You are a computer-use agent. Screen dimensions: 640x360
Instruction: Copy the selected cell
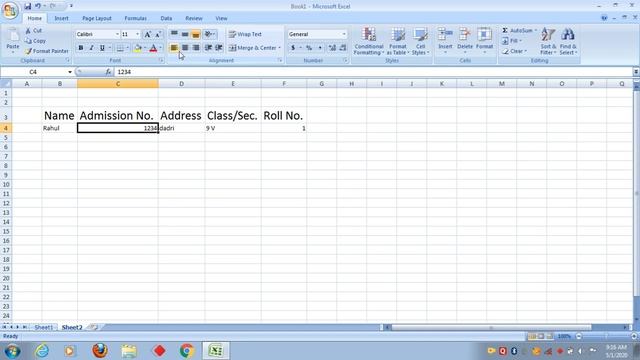(x=35, y=41)
